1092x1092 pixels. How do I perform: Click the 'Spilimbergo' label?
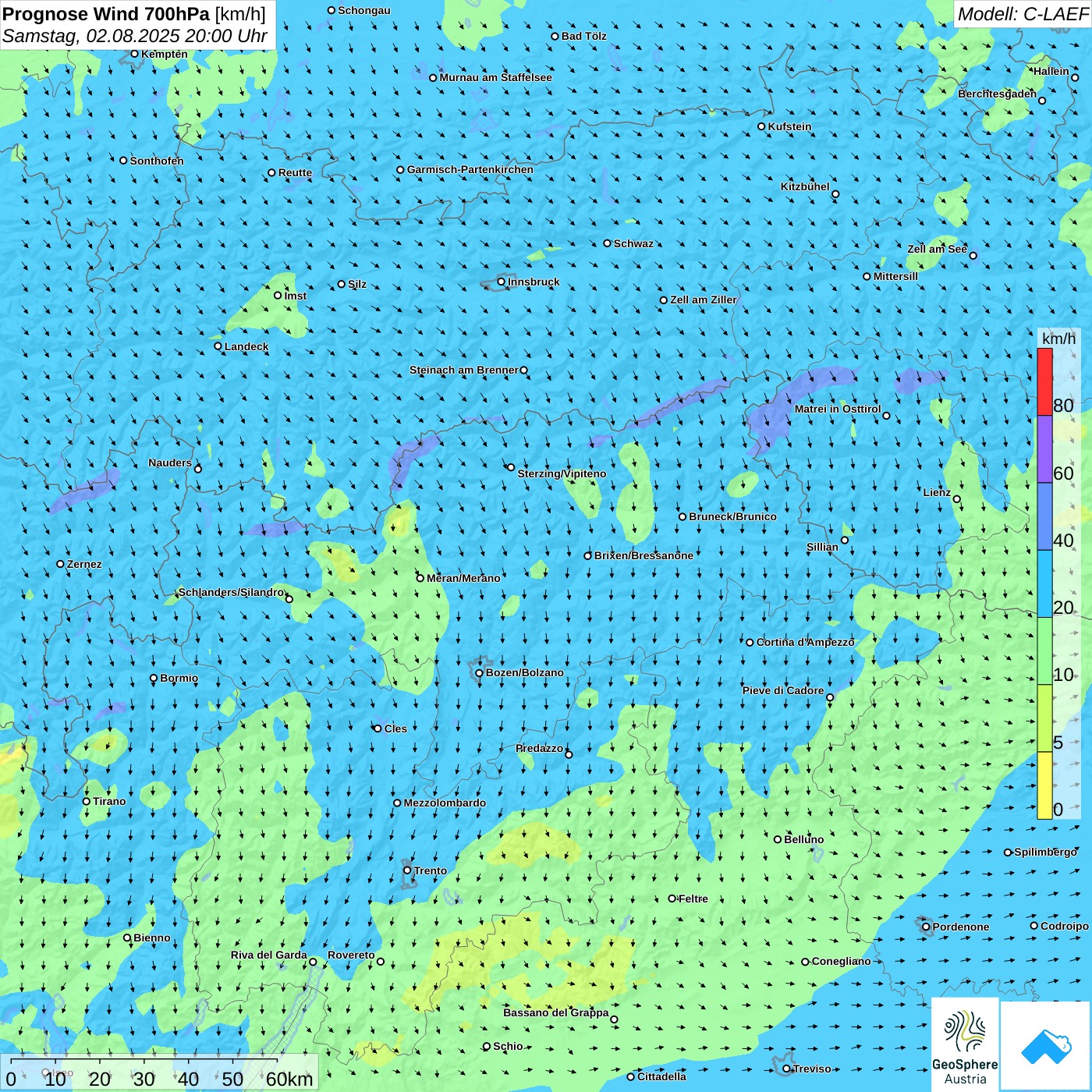click(1046, 852)
